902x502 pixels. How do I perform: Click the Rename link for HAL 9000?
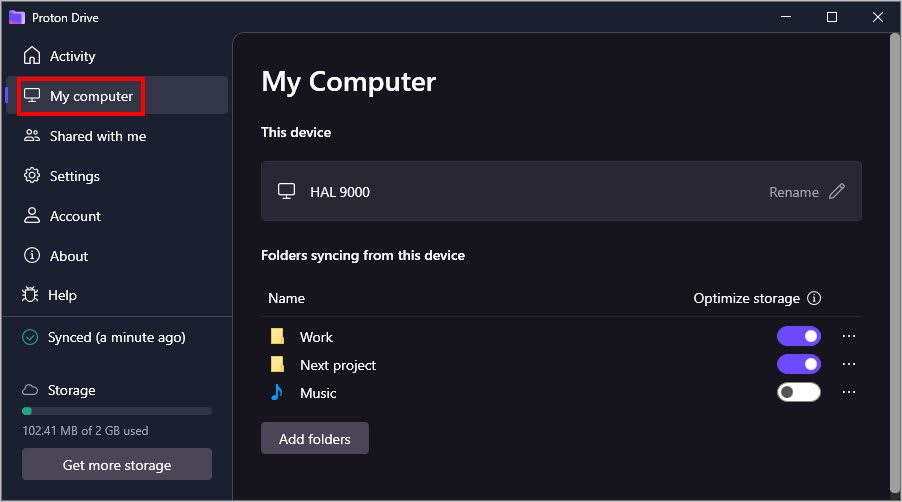click(794, 192)
